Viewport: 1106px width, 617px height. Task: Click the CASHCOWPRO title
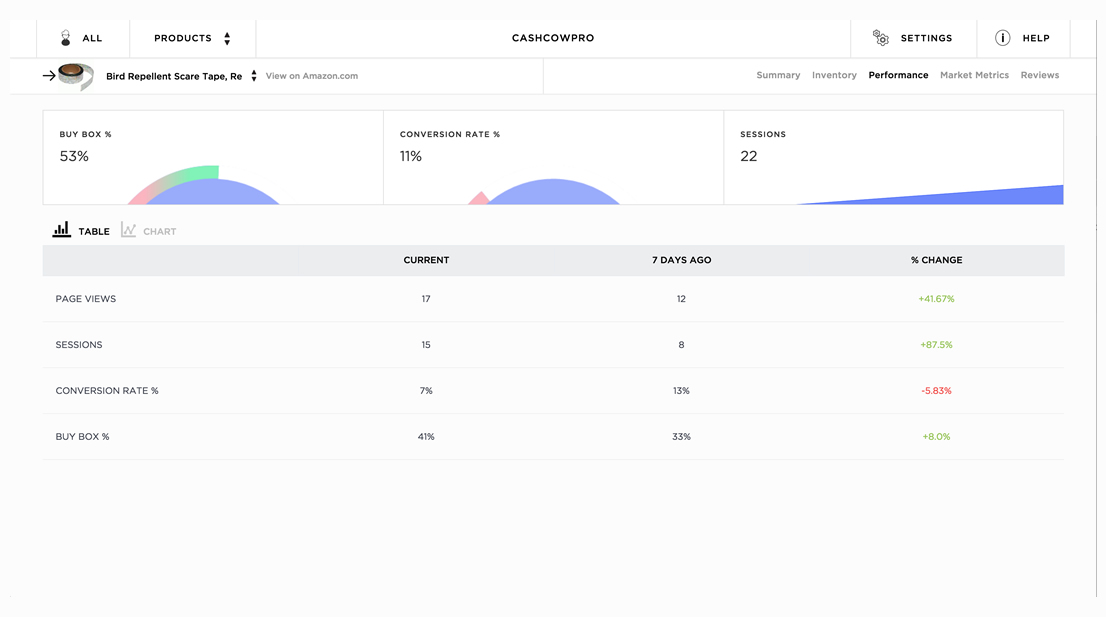pos(553,38)
